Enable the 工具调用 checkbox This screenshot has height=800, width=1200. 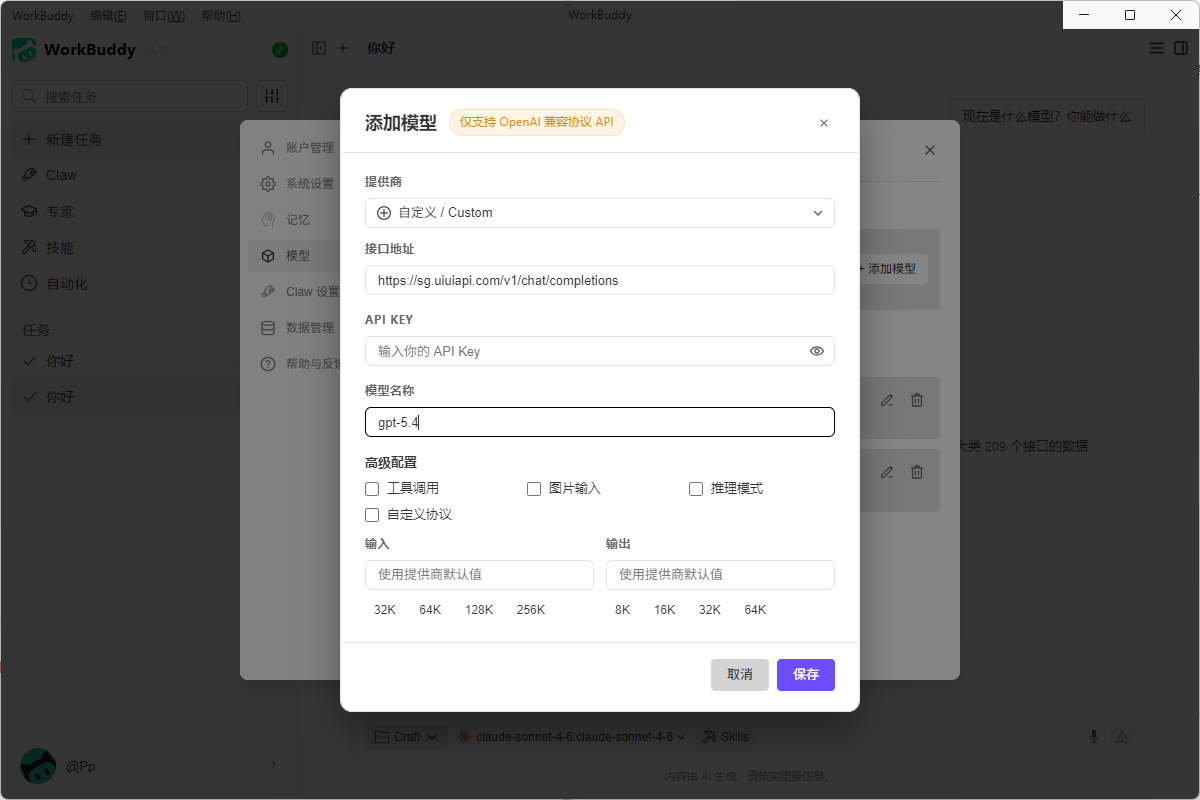click(x=372, y=489)
